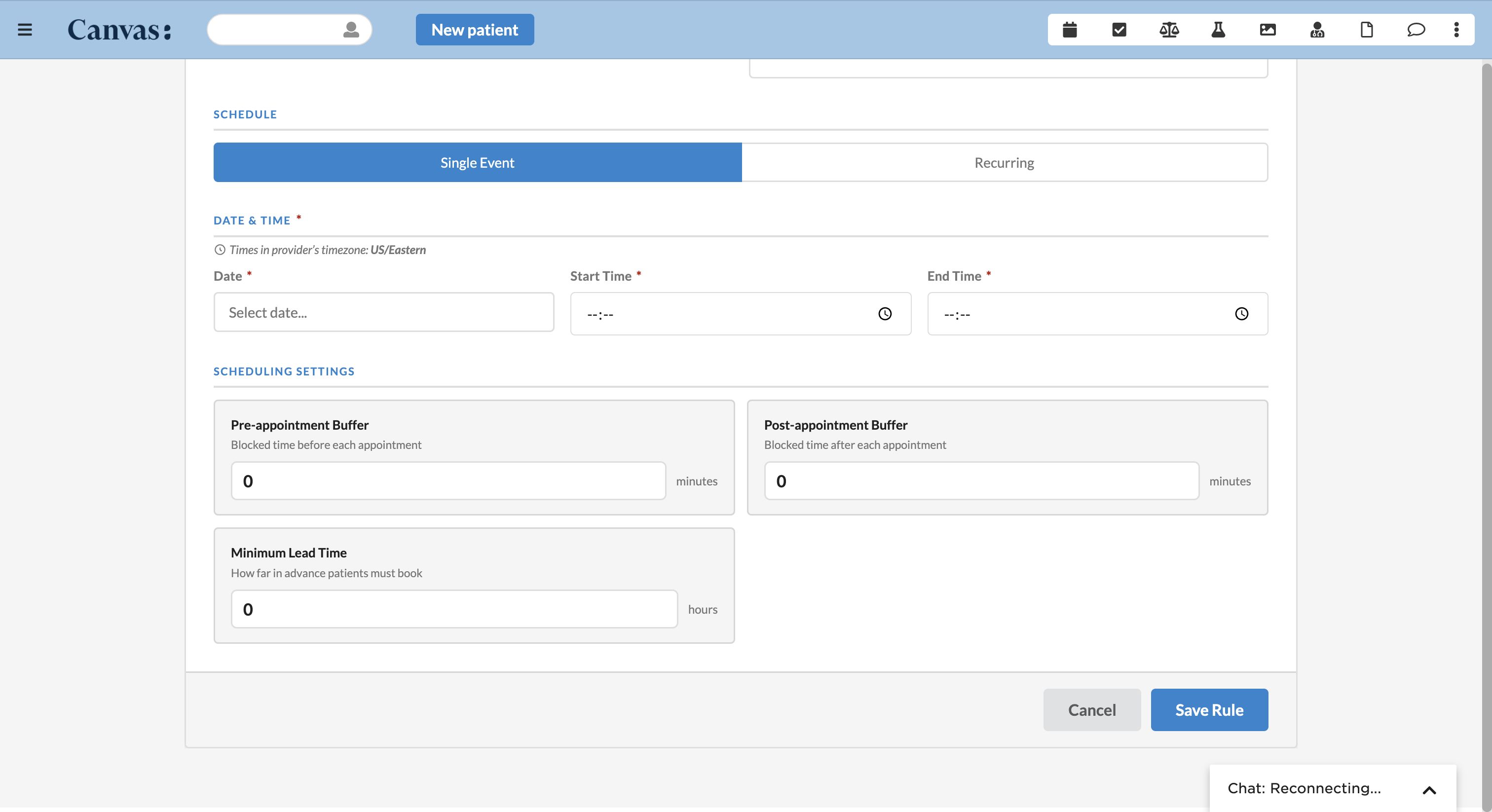
Task: Click the DATE & TIME heading
Action: 252,220
